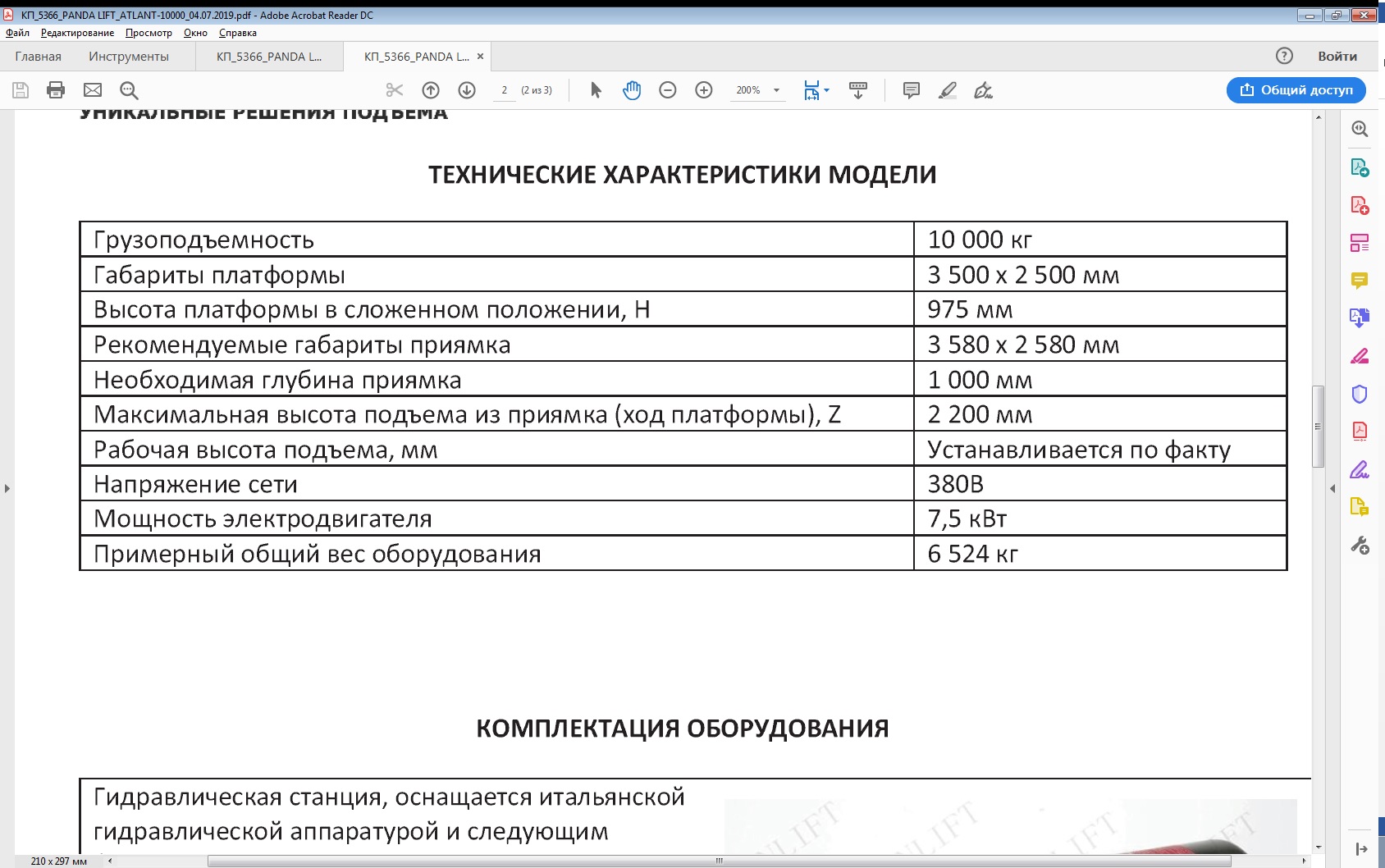Click the page number input field

click(x=505, y=90)
